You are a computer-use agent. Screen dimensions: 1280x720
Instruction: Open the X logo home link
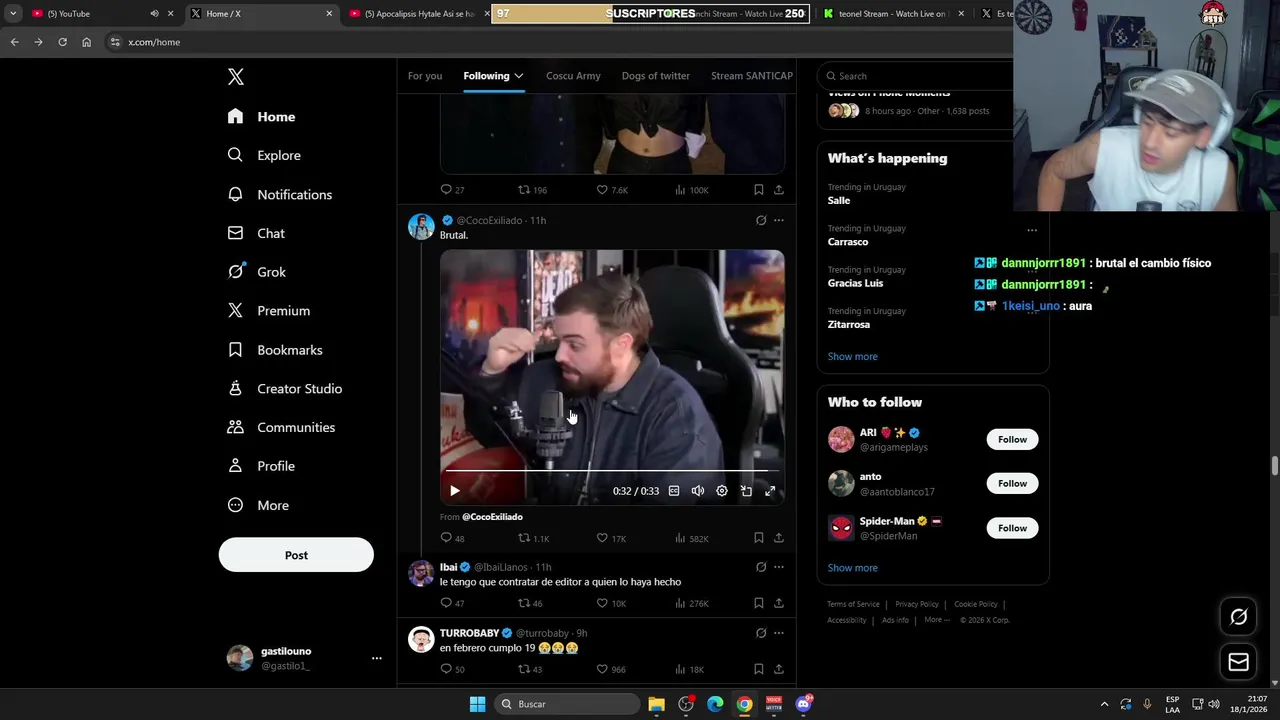tap(235, 77)
